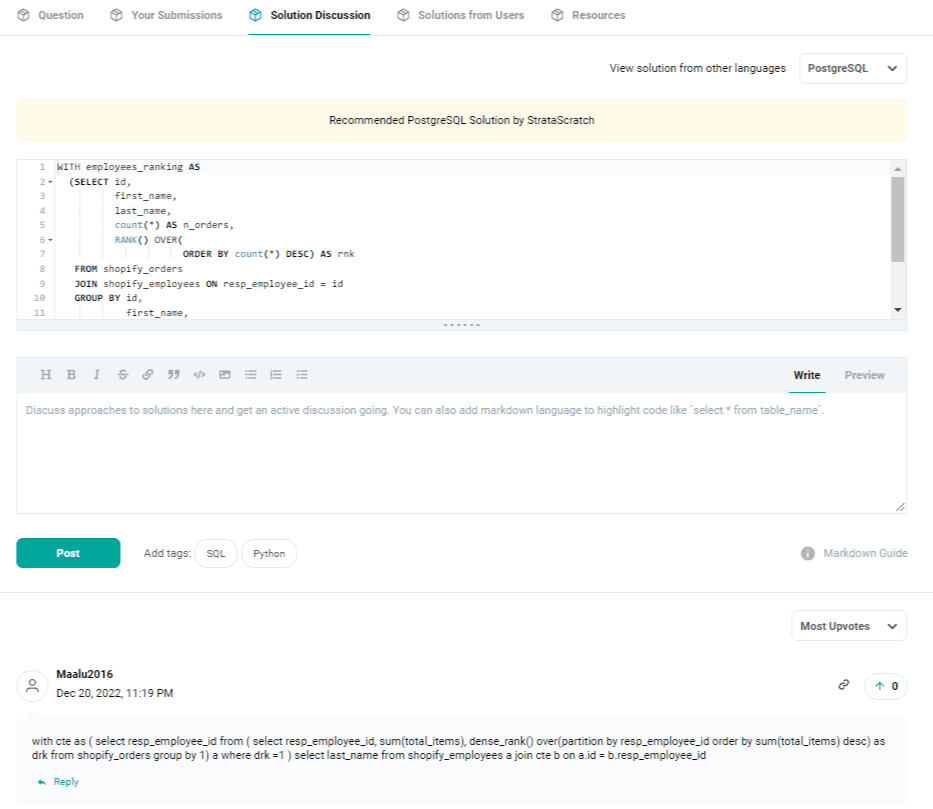Image resolution: width=933 pixels, height=809 pixels.
Task: Toggle strikethrough formatting
Action: 122,374
